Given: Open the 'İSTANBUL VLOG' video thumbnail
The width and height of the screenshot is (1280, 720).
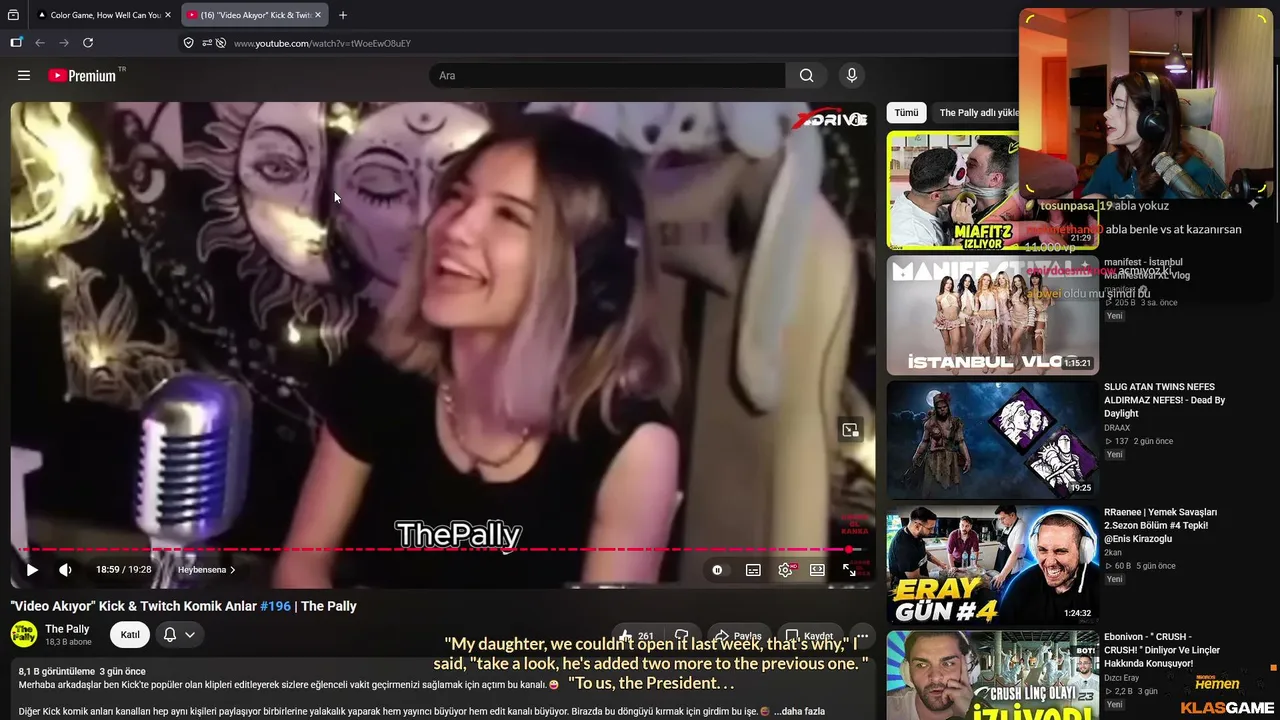Looking at the screenshot, I should click(992, 315).
